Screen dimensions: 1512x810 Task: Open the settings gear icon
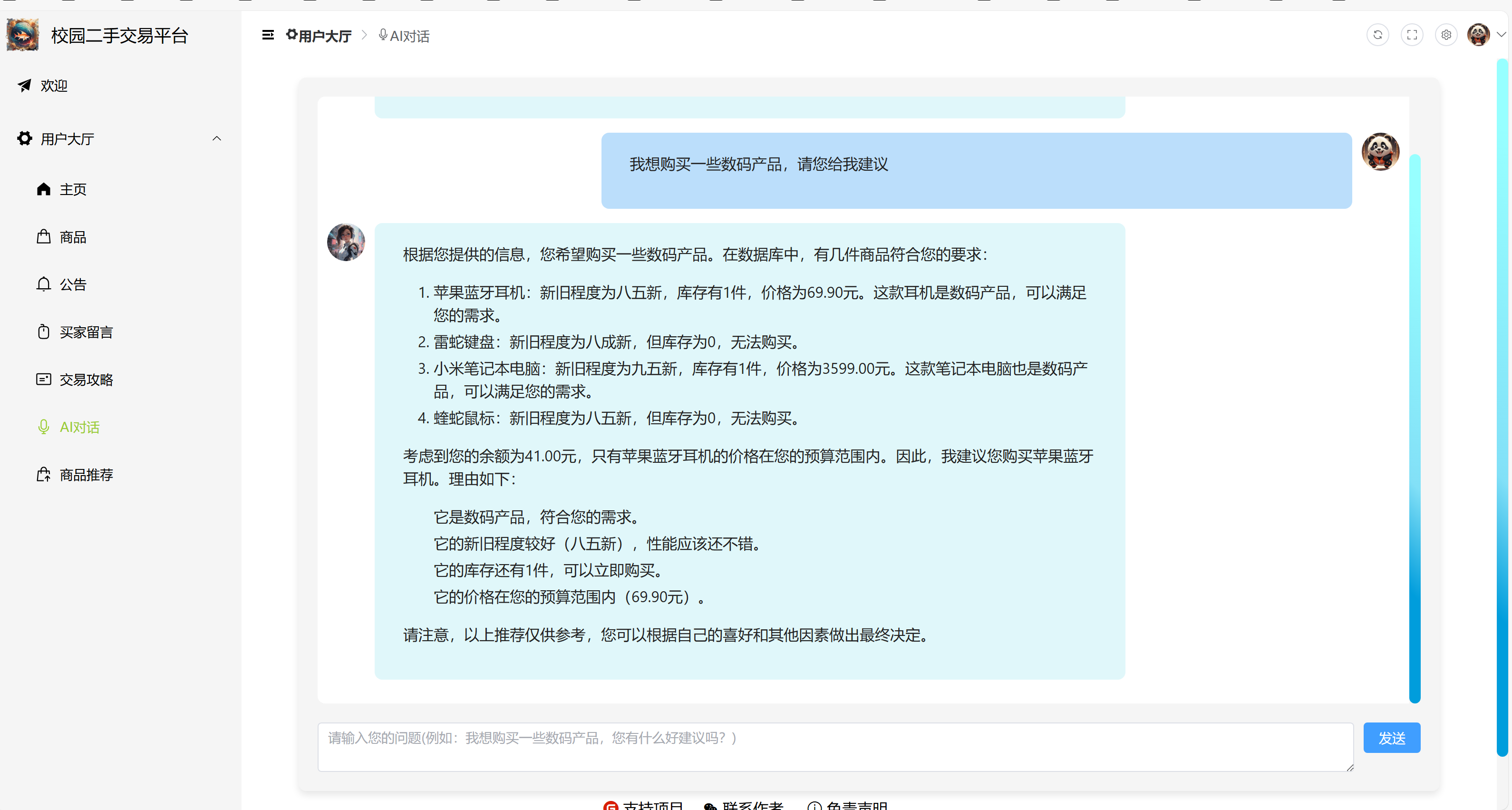[1446, 35]
